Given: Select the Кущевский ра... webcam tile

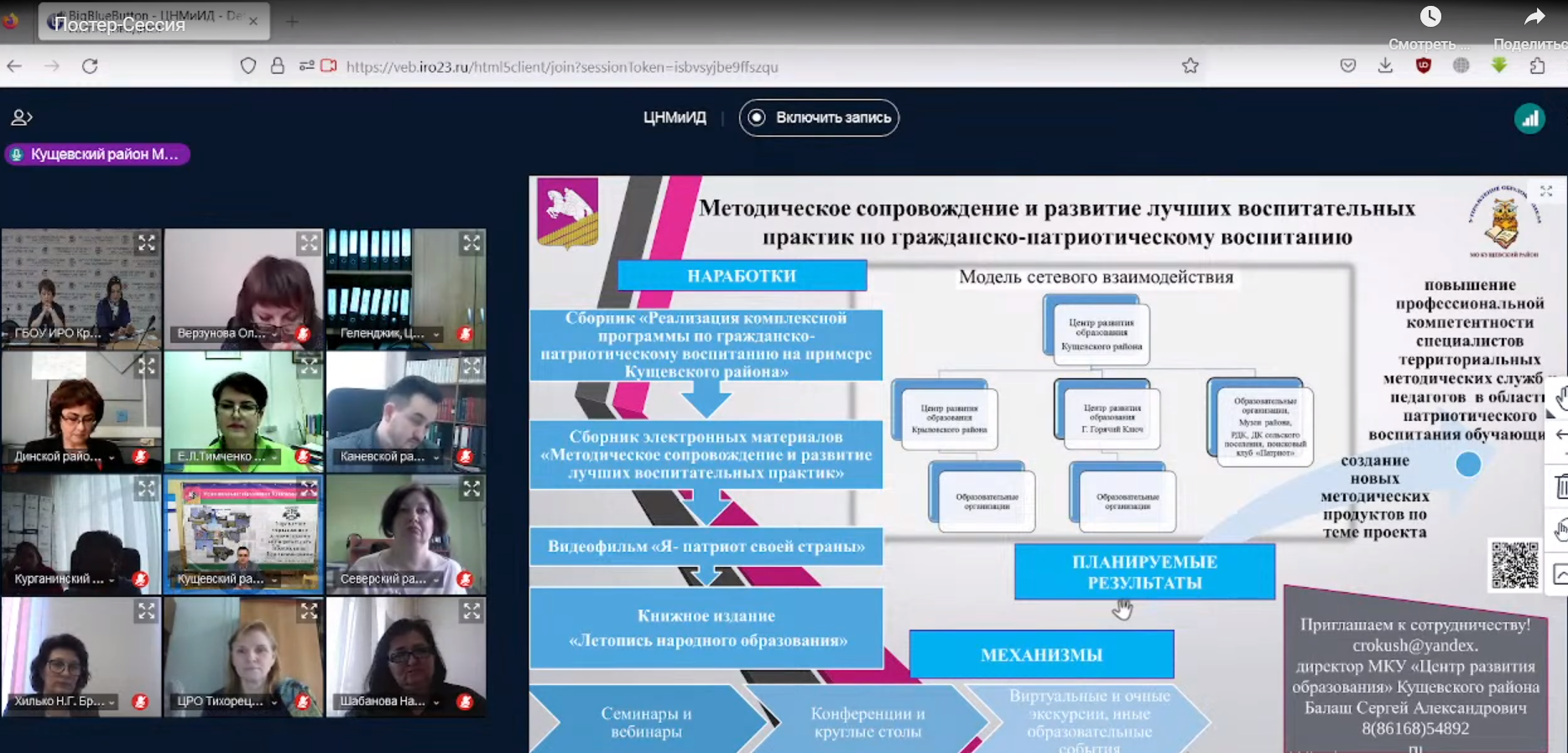Looking at the screenshot, I should pyautogui.click(x=243, y=532).
